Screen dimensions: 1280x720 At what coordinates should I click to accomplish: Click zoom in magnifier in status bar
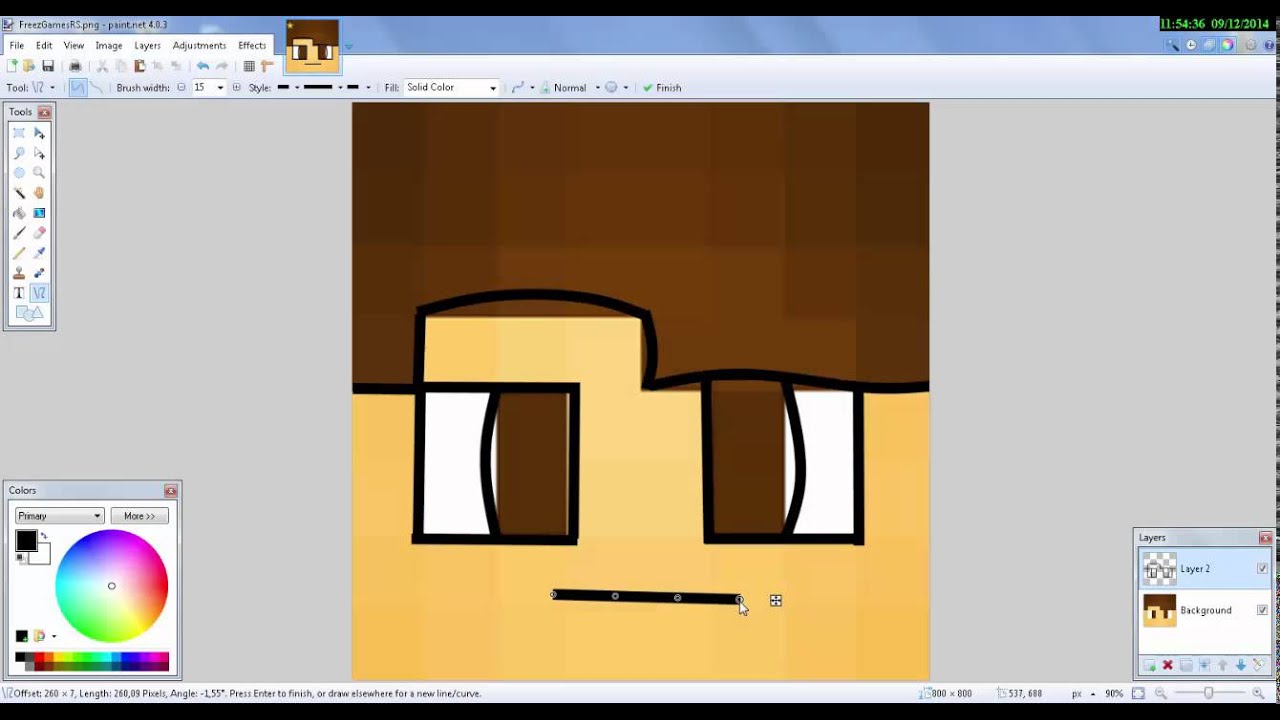1258,693
